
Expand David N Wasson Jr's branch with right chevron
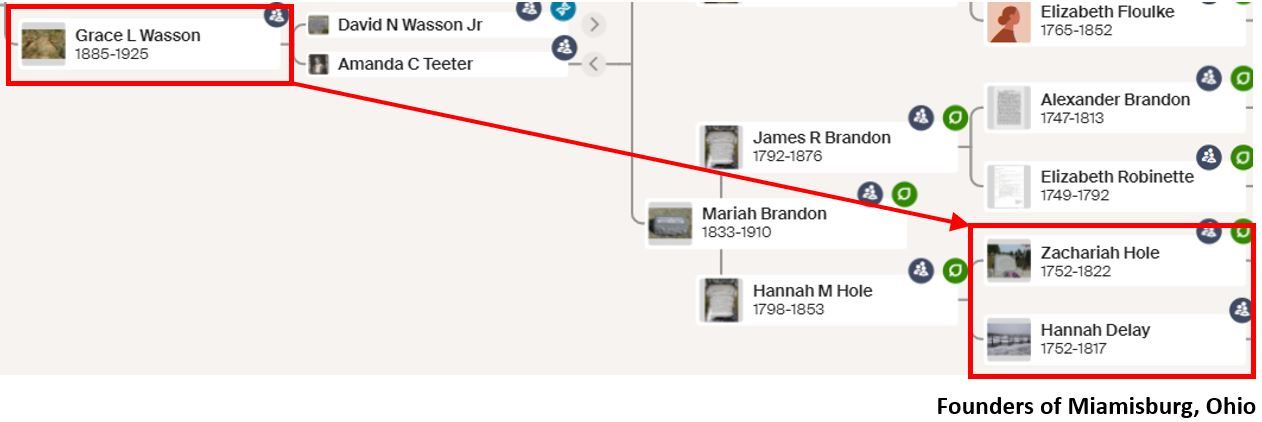pos(594,25)
